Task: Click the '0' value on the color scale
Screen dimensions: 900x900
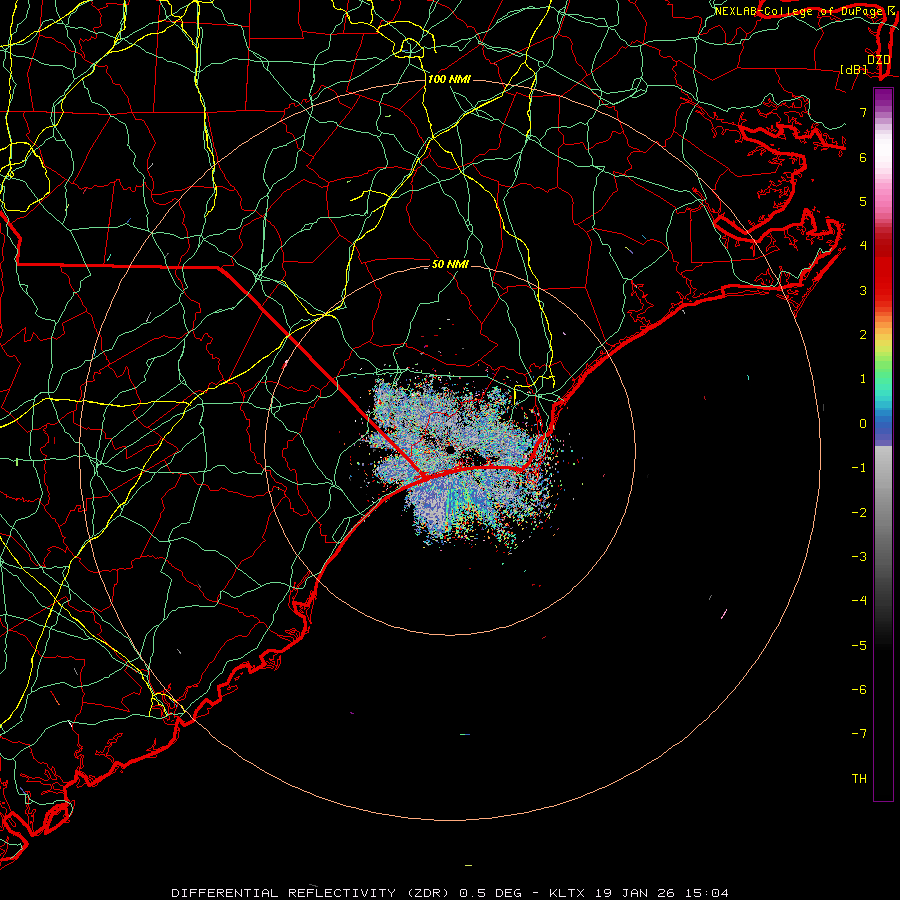Action: pos(863,424)
